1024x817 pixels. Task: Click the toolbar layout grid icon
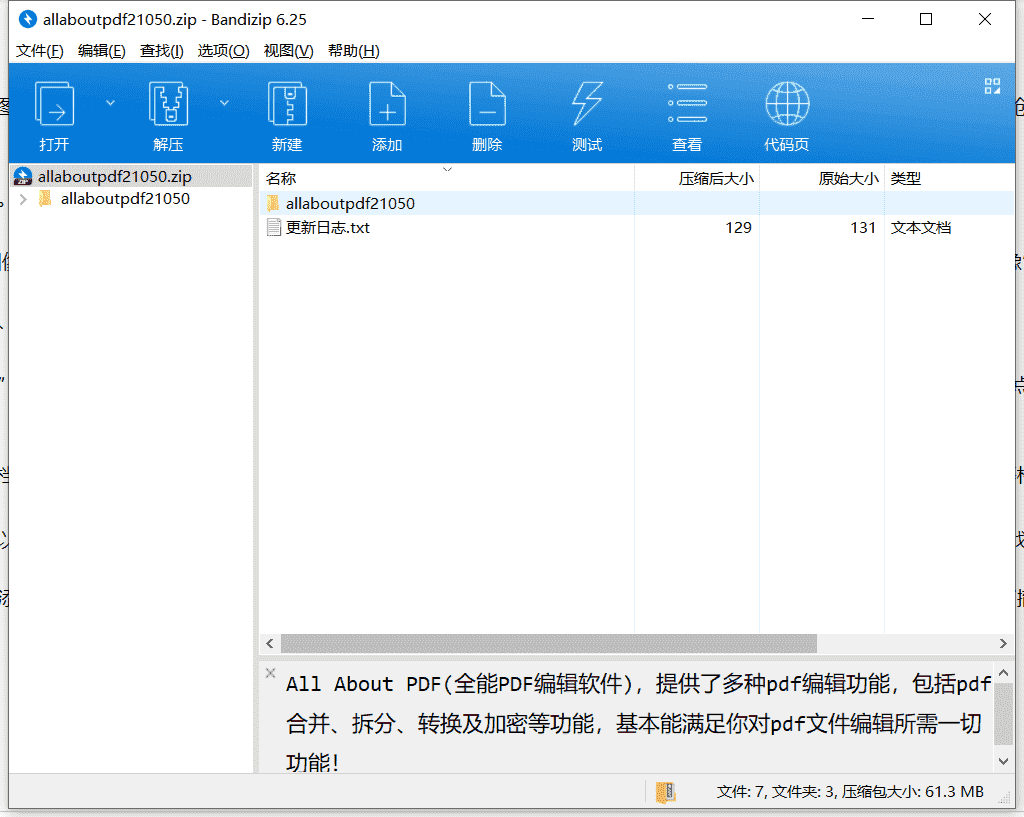pos(992,86)
